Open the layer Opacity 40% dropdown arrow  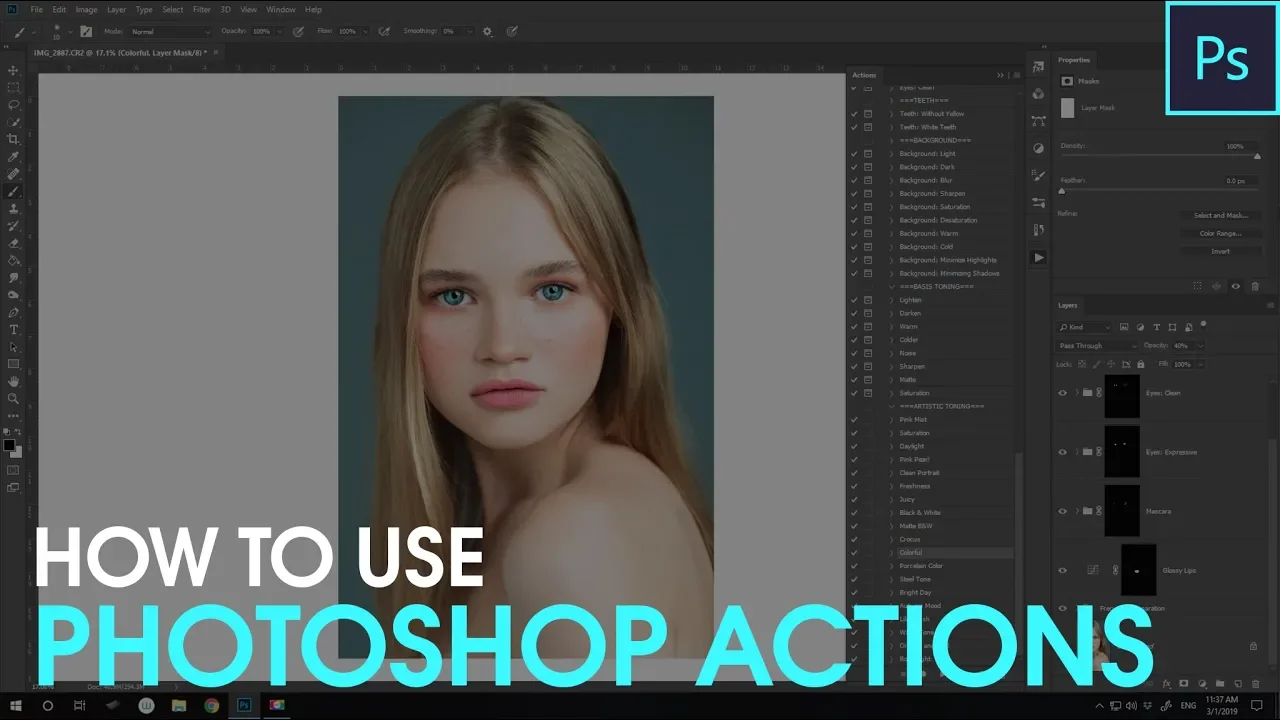point(1199,346)
